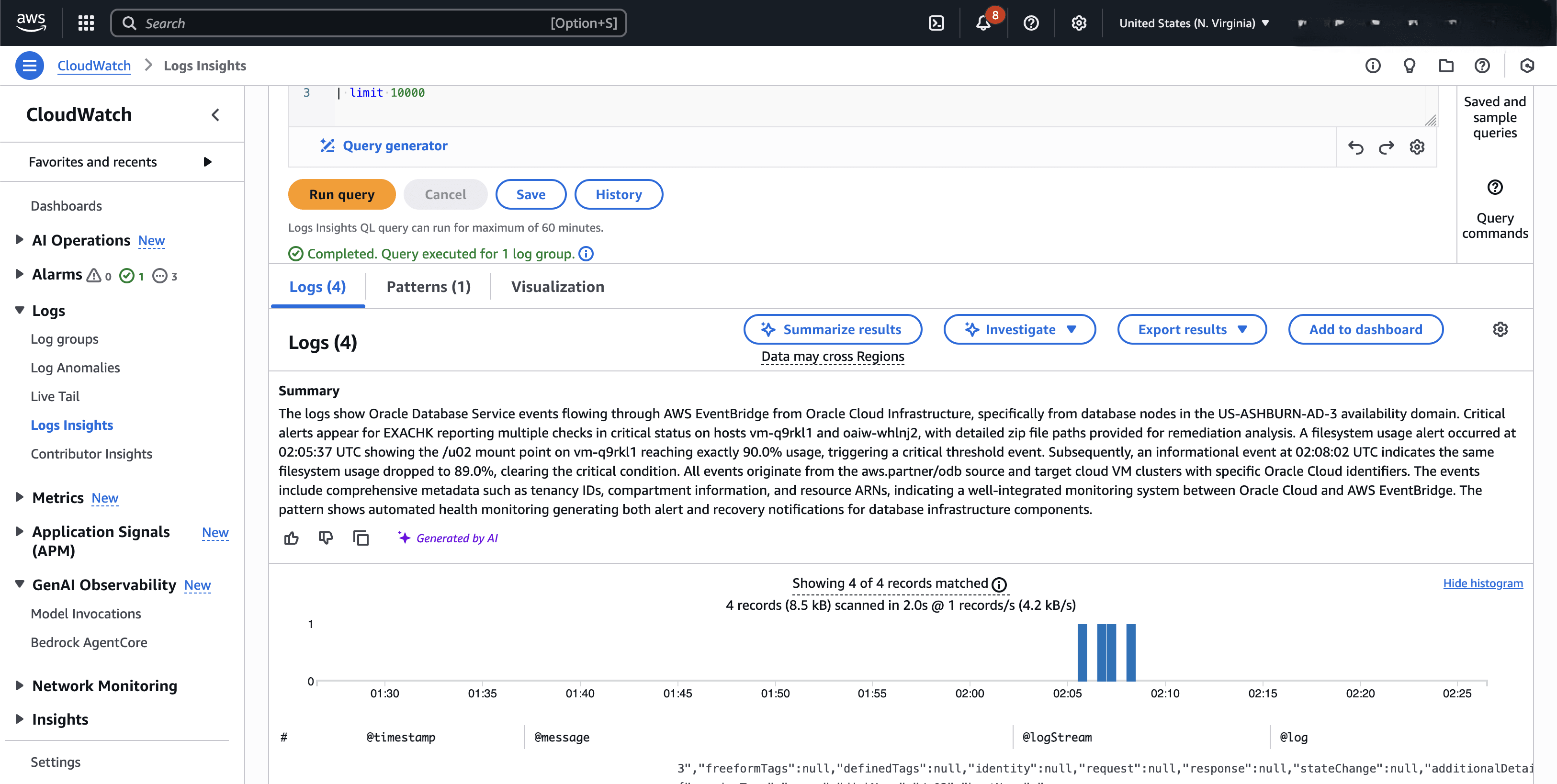Give the AI summary a thumbs up

pos(291,538)
